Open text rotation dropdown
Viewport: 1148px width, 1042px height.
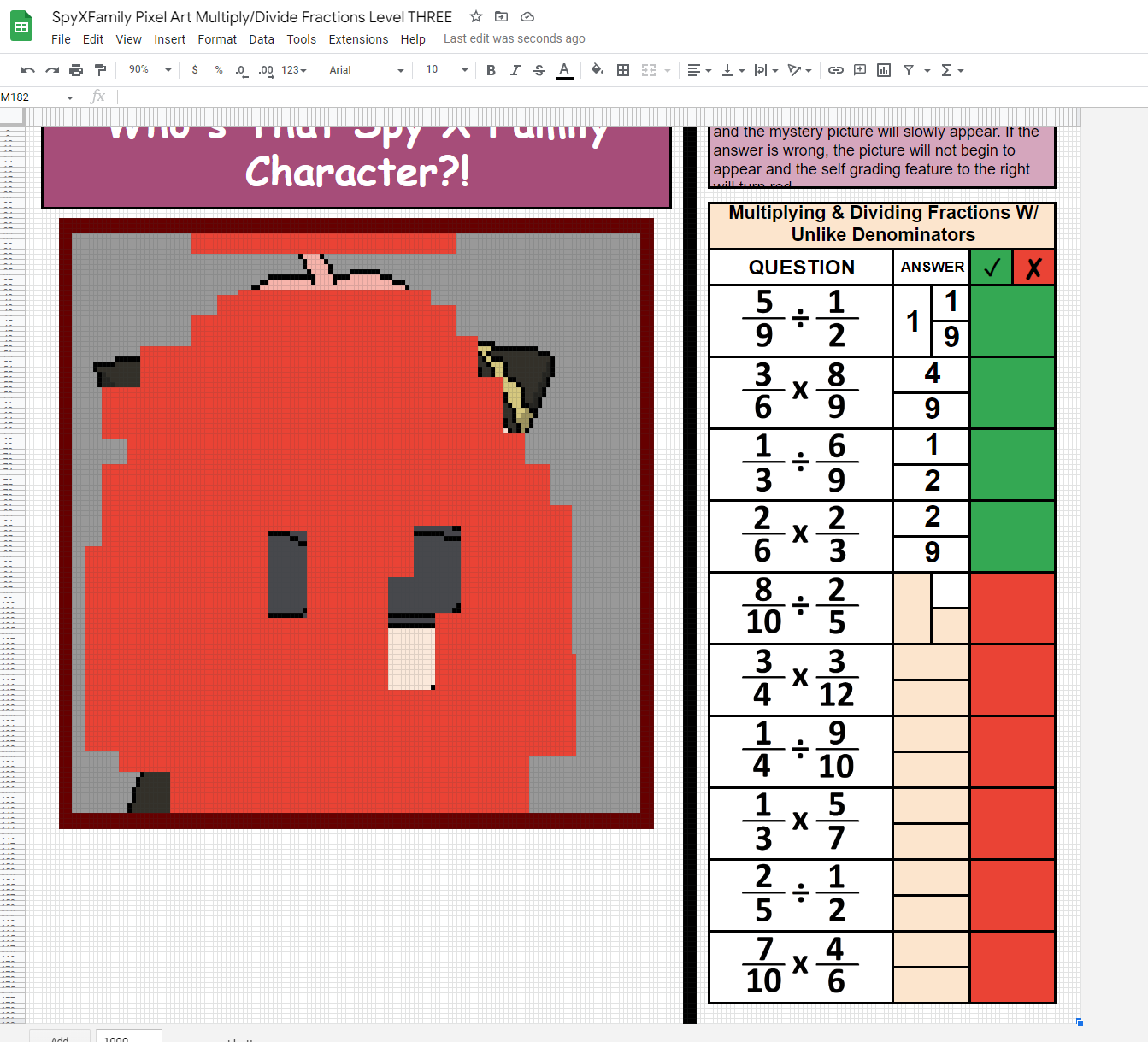point(799,70)
